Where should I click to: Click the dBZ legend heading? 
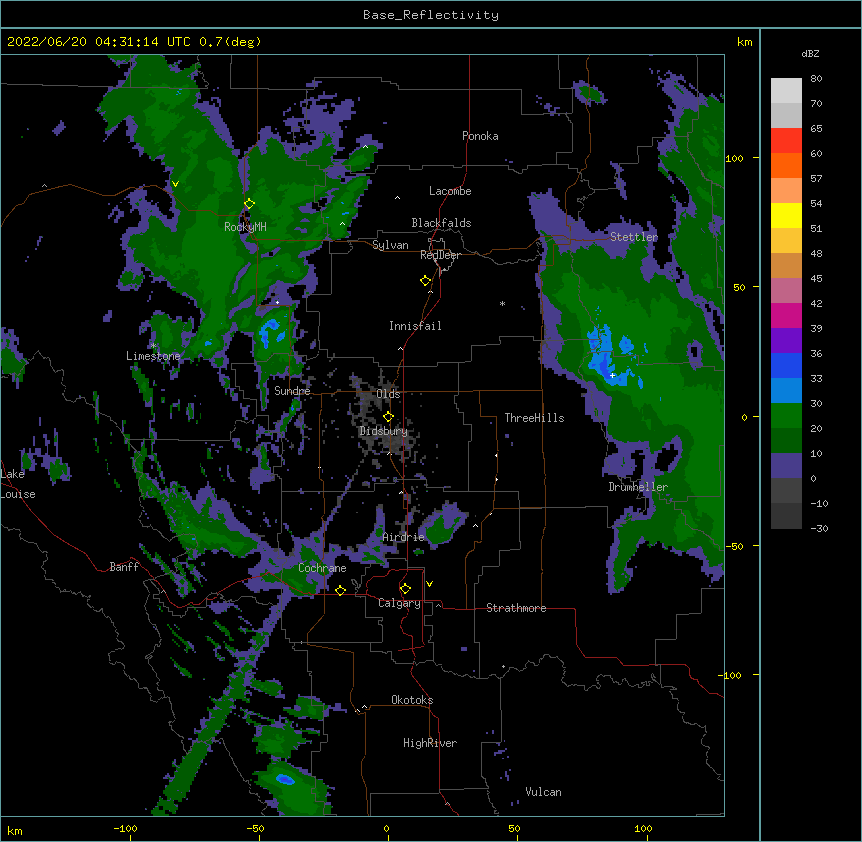point(810,53)
